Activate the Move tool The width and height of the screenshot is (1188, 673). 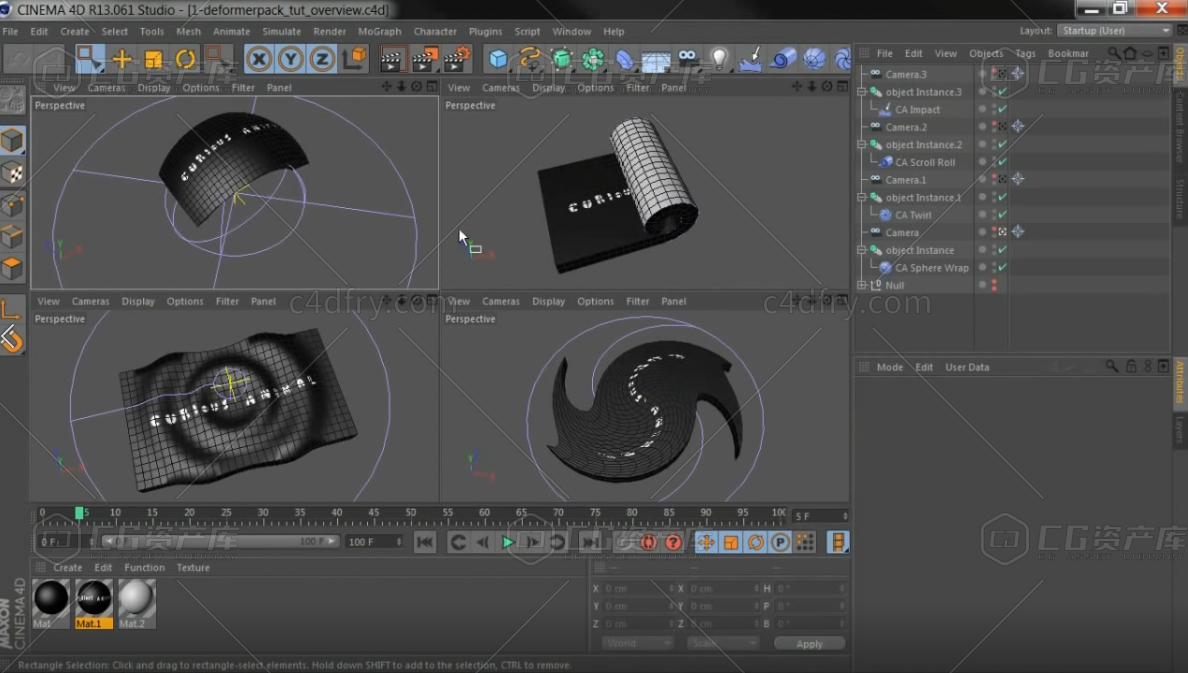(121, 58)
